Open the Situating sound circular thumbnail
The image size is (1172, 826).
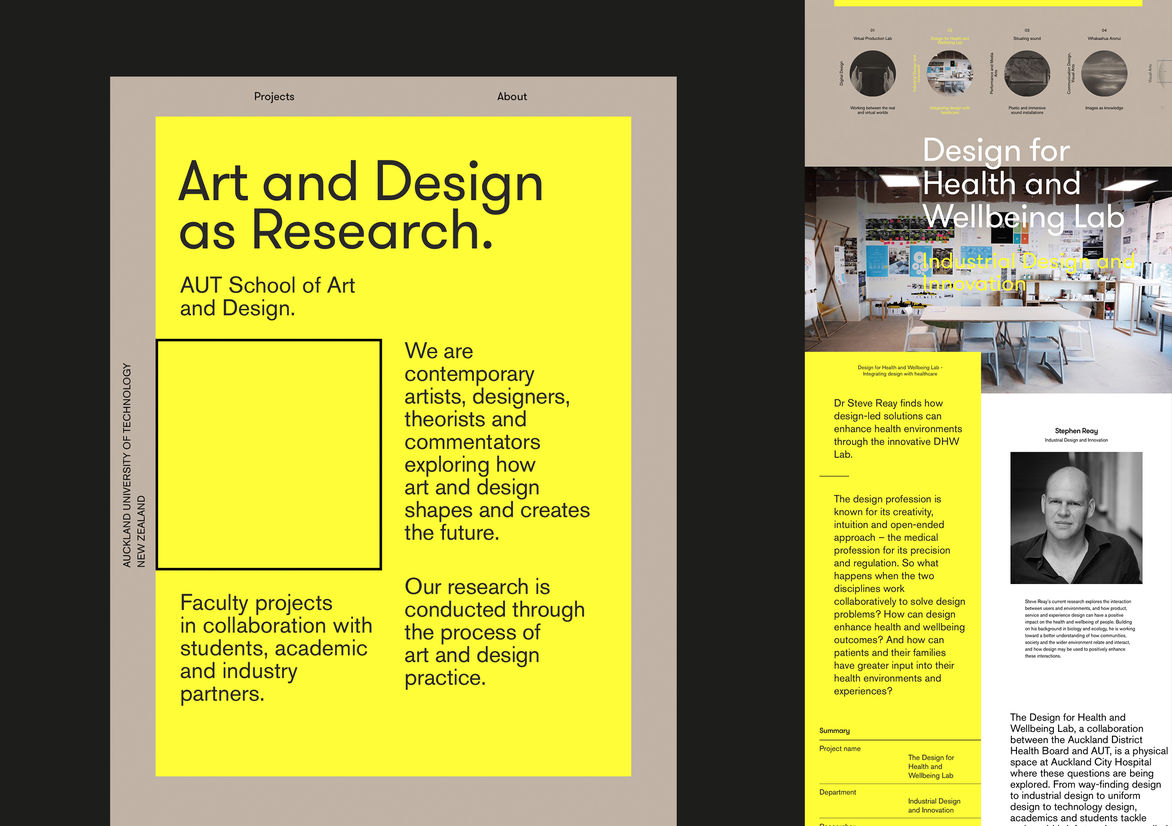click(1027, 74)
